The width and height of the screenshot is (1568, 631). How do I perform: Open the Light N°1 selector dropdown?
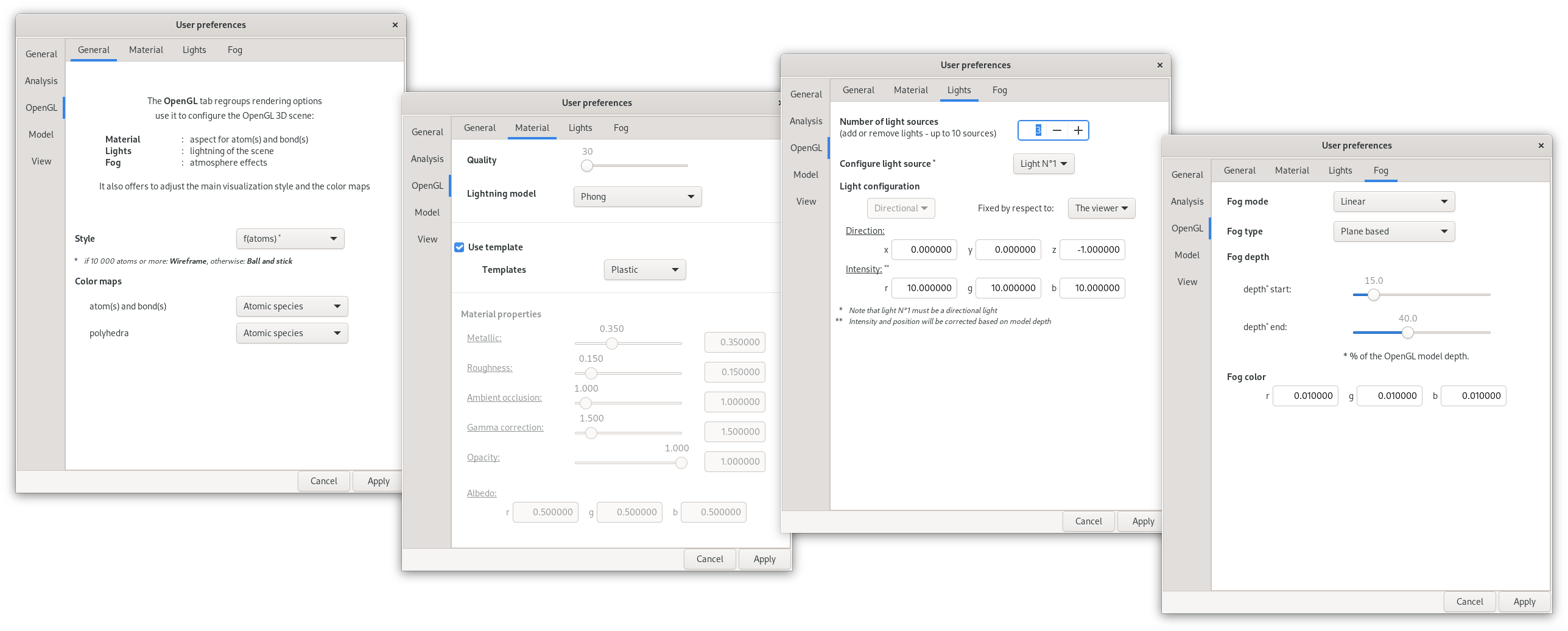click(1044, 163)
